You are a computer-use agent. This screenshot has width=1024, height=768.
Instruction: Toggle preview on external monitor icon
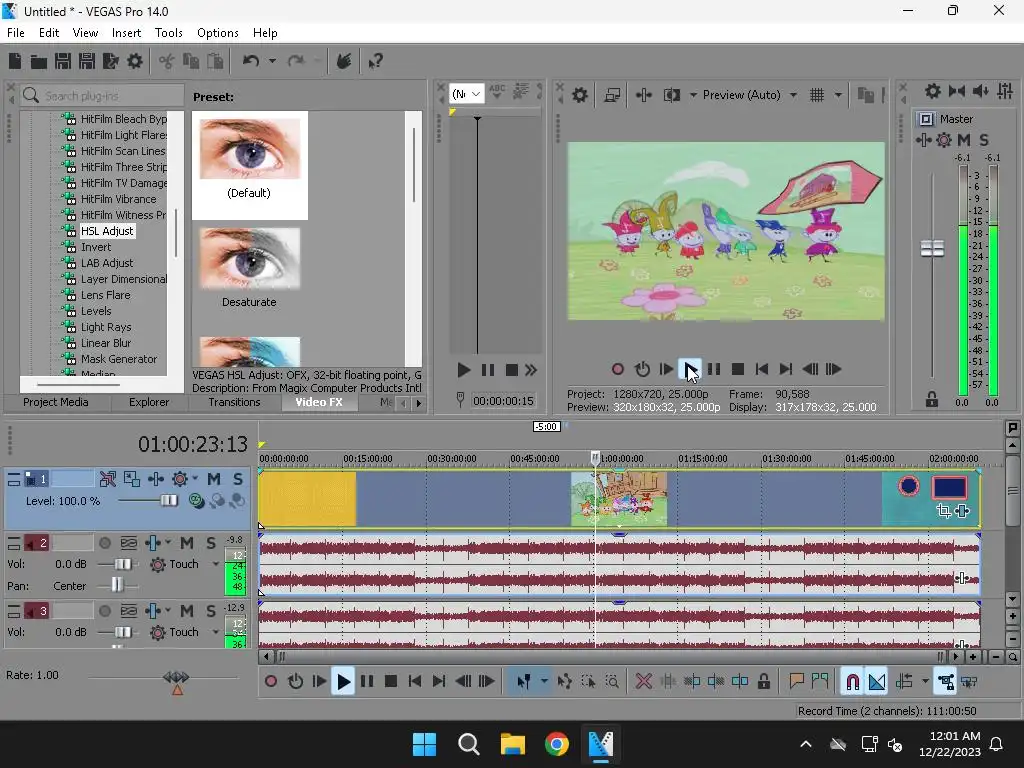point(612,95)
